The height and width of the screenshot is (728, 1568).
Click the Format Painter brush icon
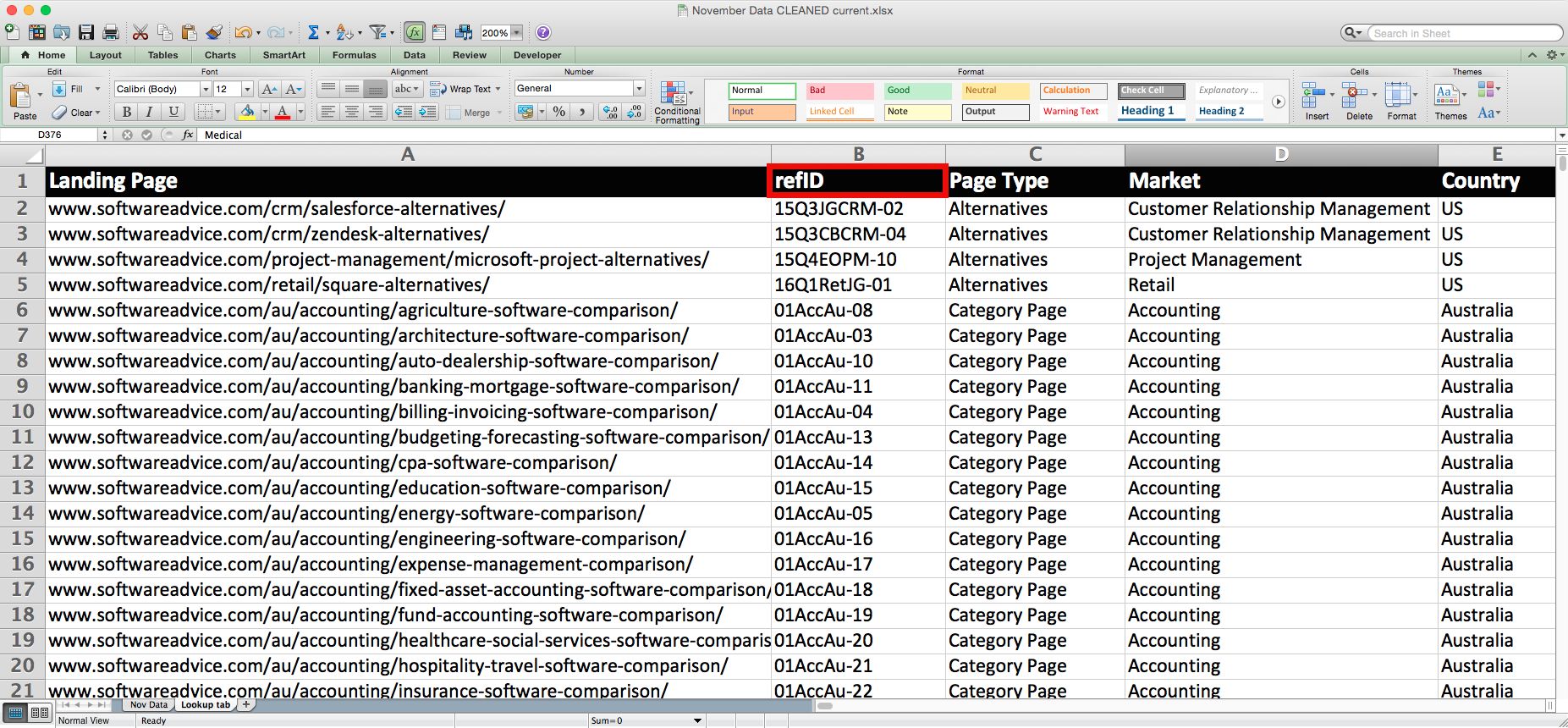pos(214,32)
